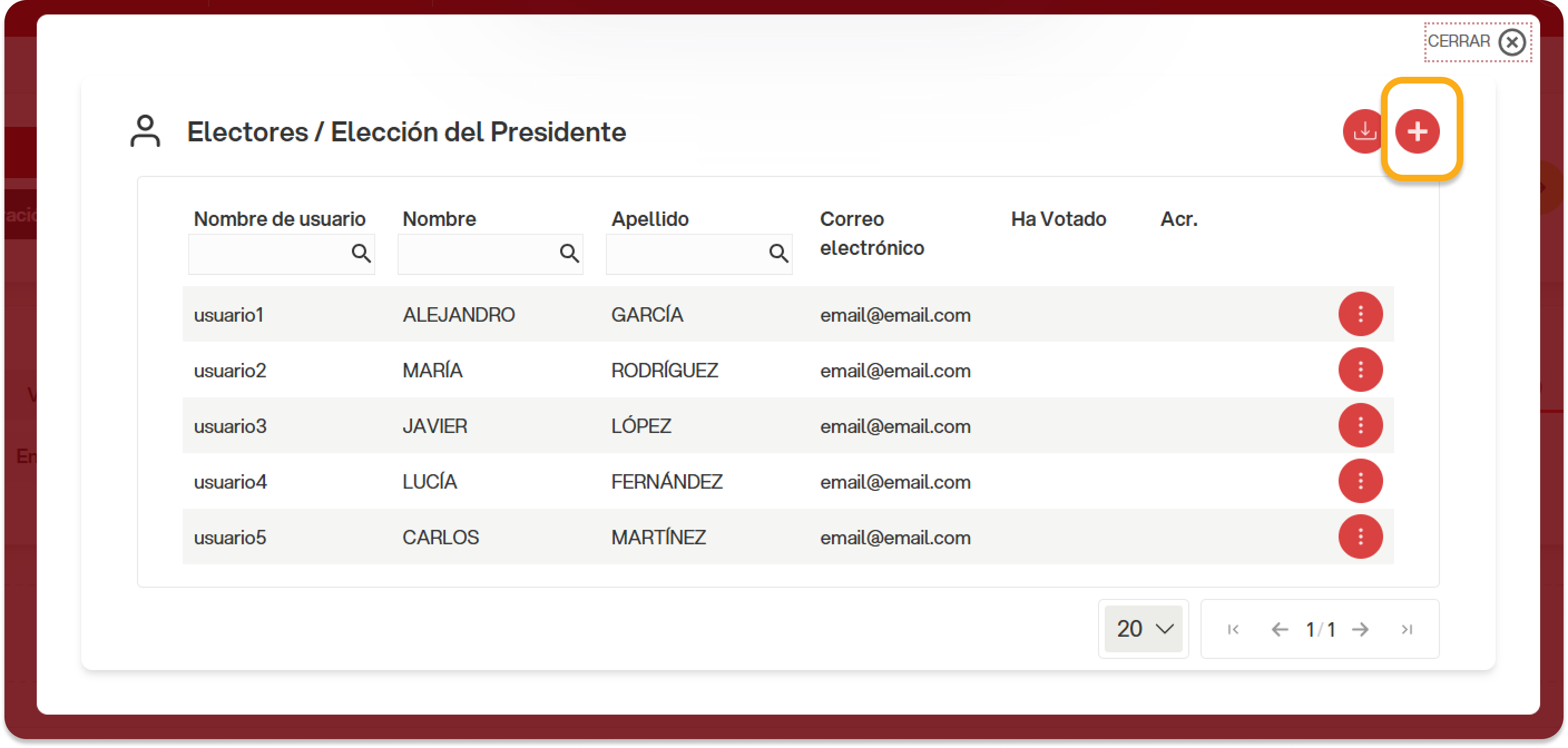Screen dimensions: 1568x748
Task: Click the download electors list icon
Action: [1365, 131]
